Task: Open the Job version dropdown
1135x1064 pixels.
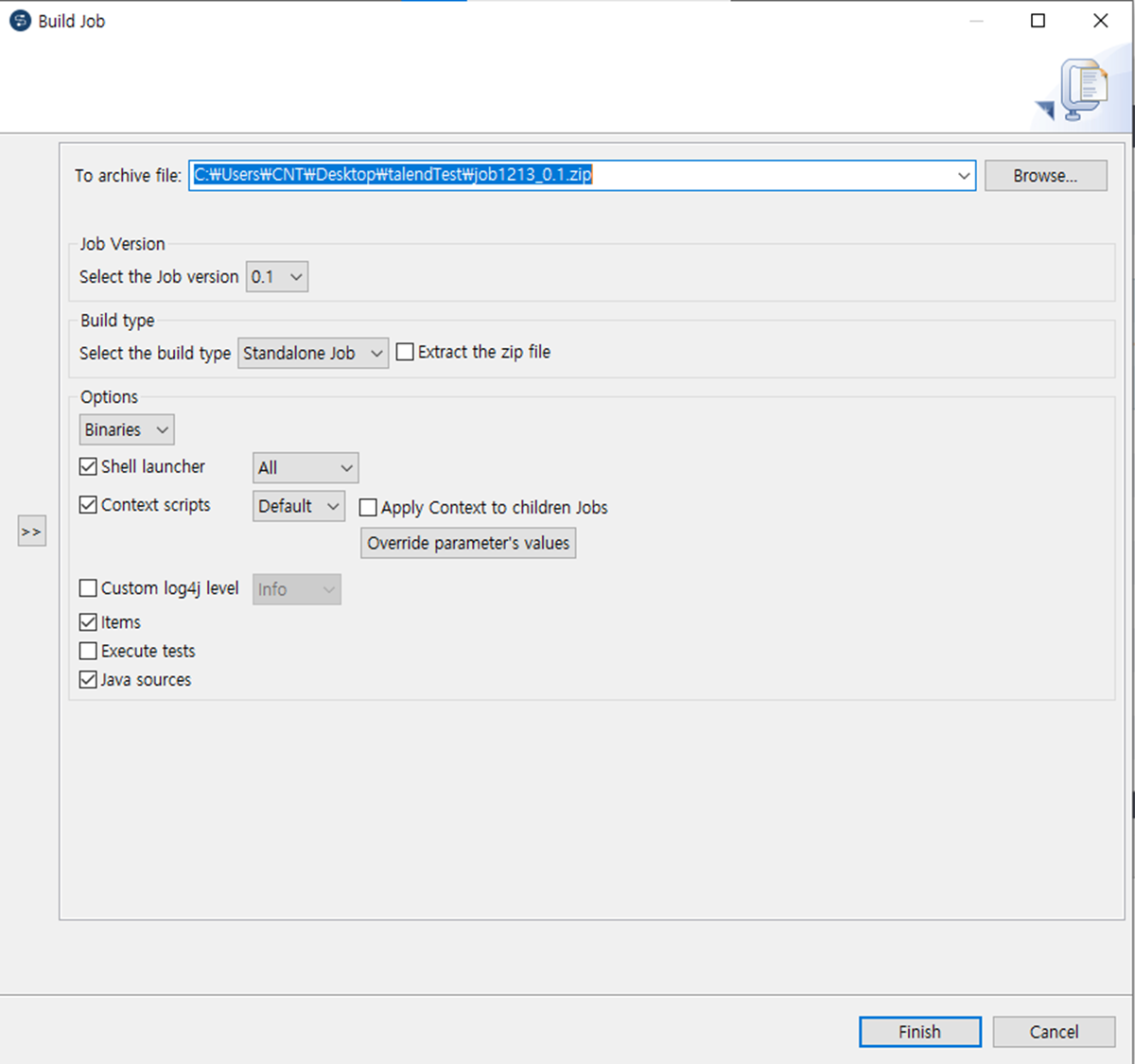Action: coord(277,277)
